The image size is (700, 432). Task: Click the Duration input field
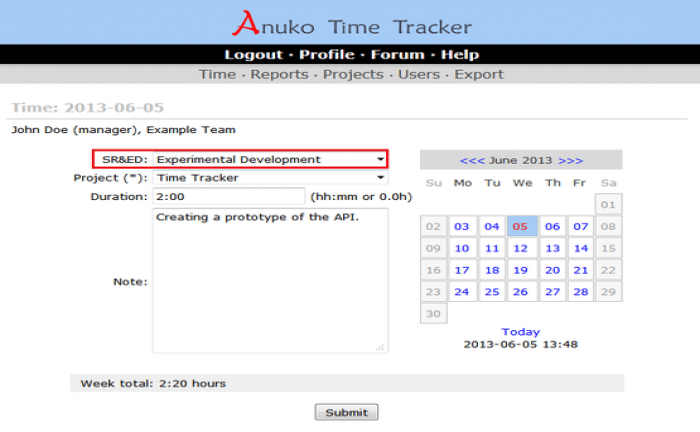tap(229, 197)
